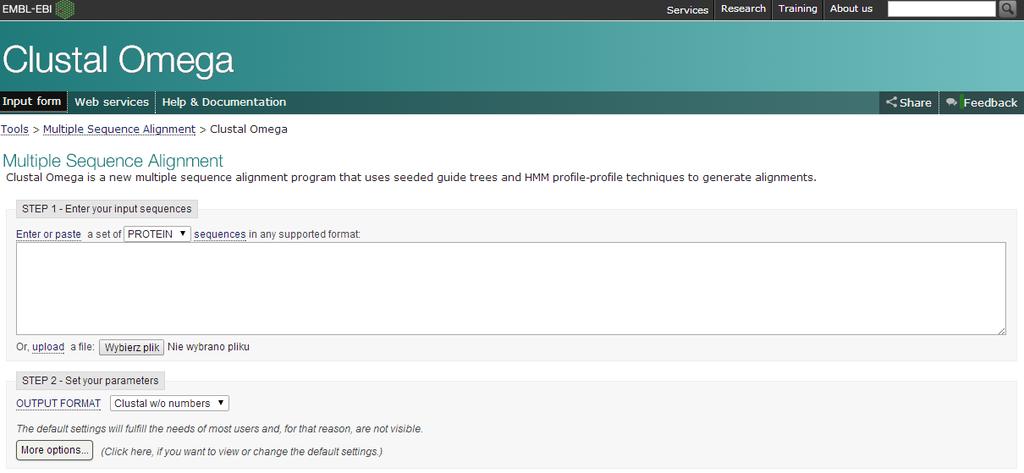Click inside the sequence input text area

tap(511, 289)
